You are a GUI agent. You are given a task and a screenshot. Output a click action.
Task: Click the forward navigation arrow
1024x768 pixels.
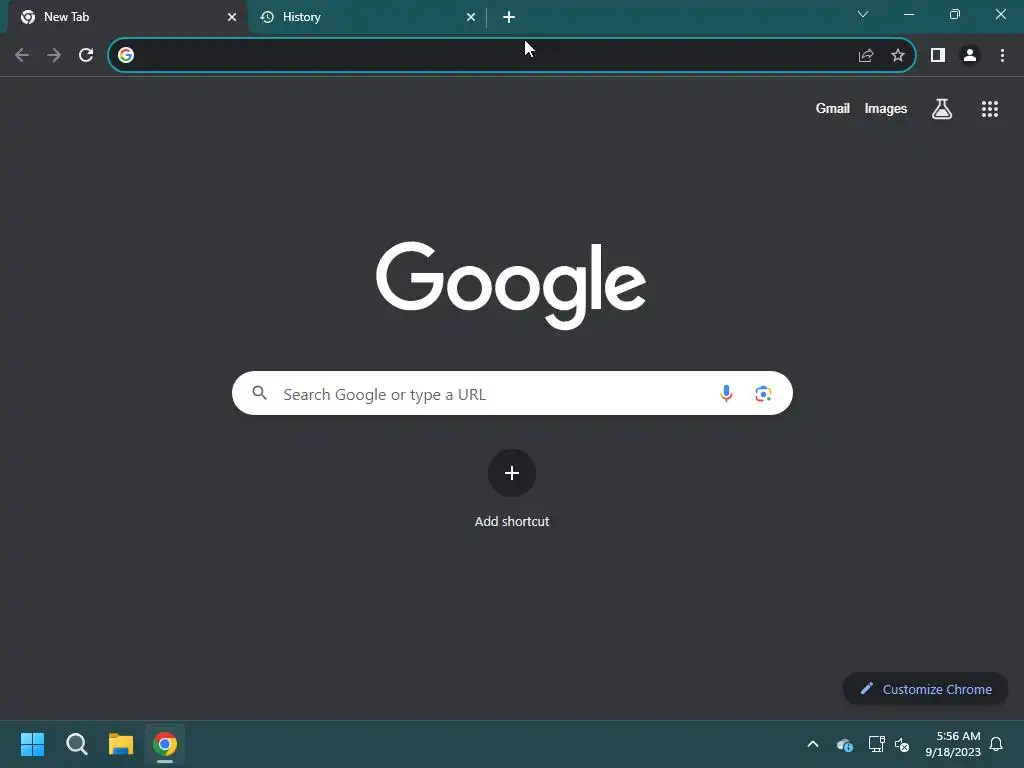click(54, 56)
